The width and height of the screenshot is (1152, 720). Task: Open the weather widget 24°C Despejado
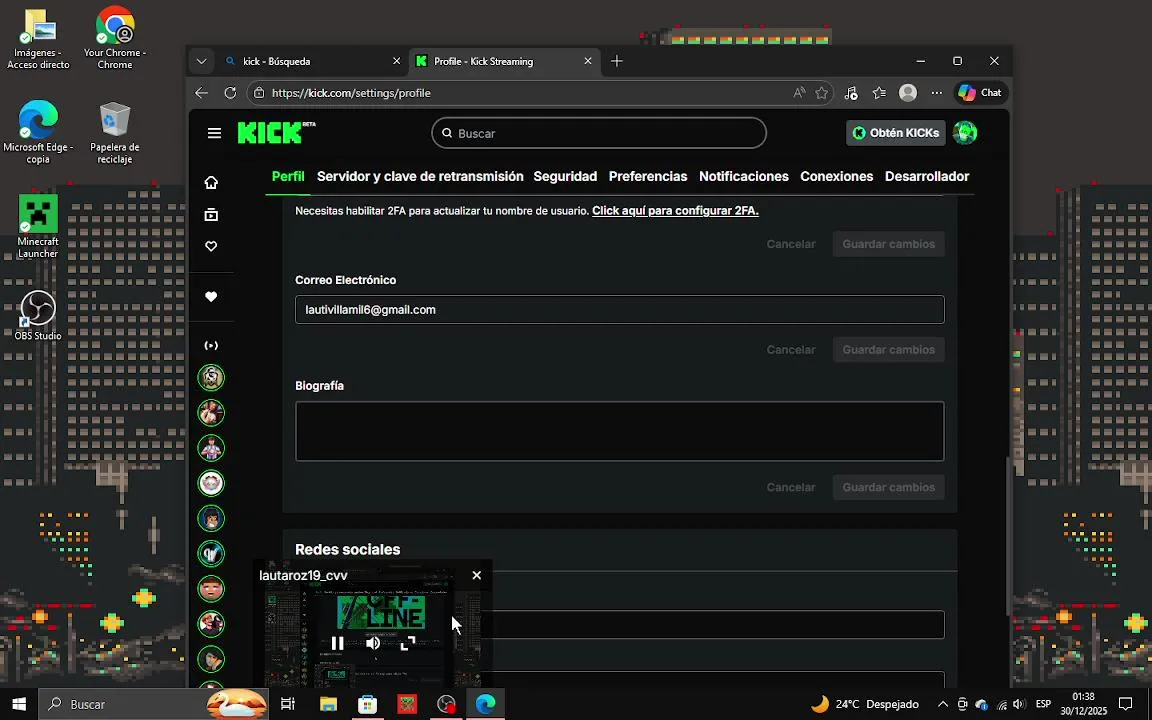click(x=865, y=704)
